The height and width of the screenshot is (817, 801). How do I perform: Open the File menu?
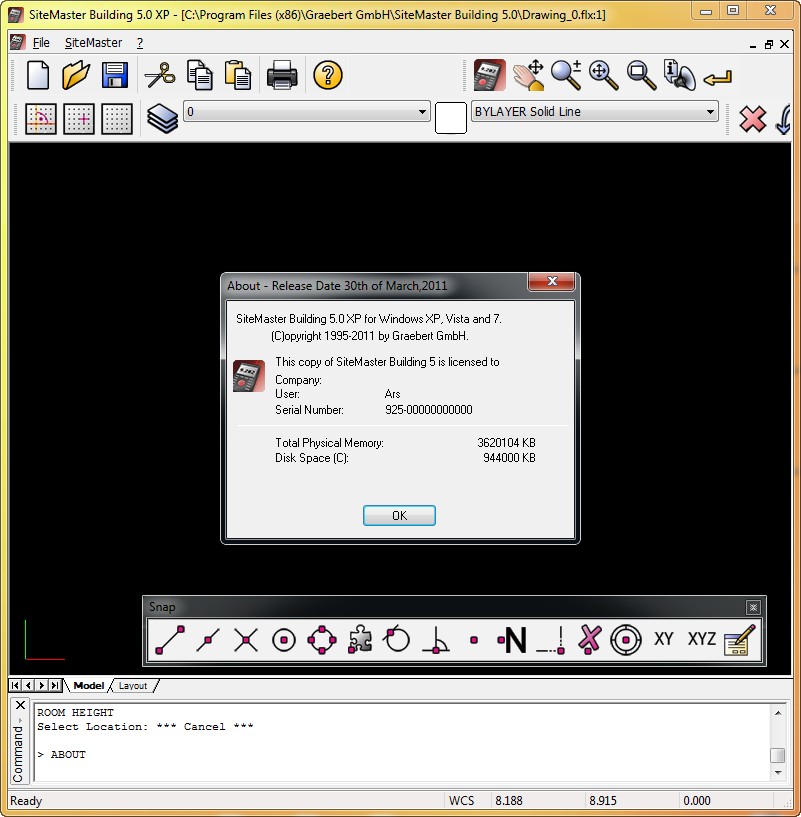(x=41, y=43)
